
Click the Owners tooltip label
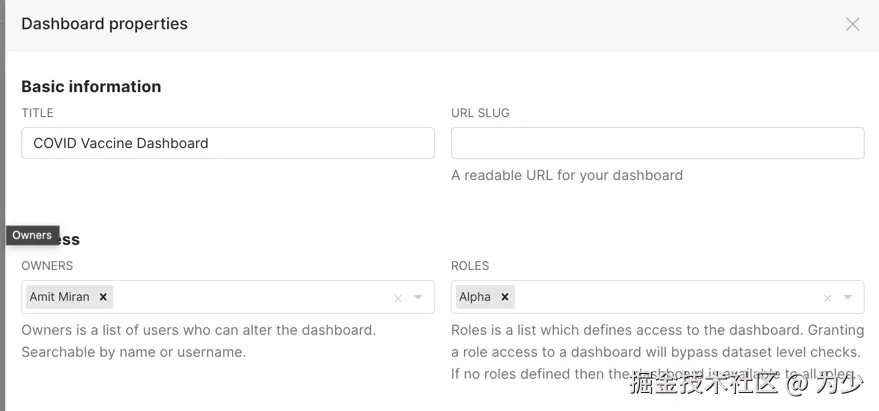click(x=32, y=235)
